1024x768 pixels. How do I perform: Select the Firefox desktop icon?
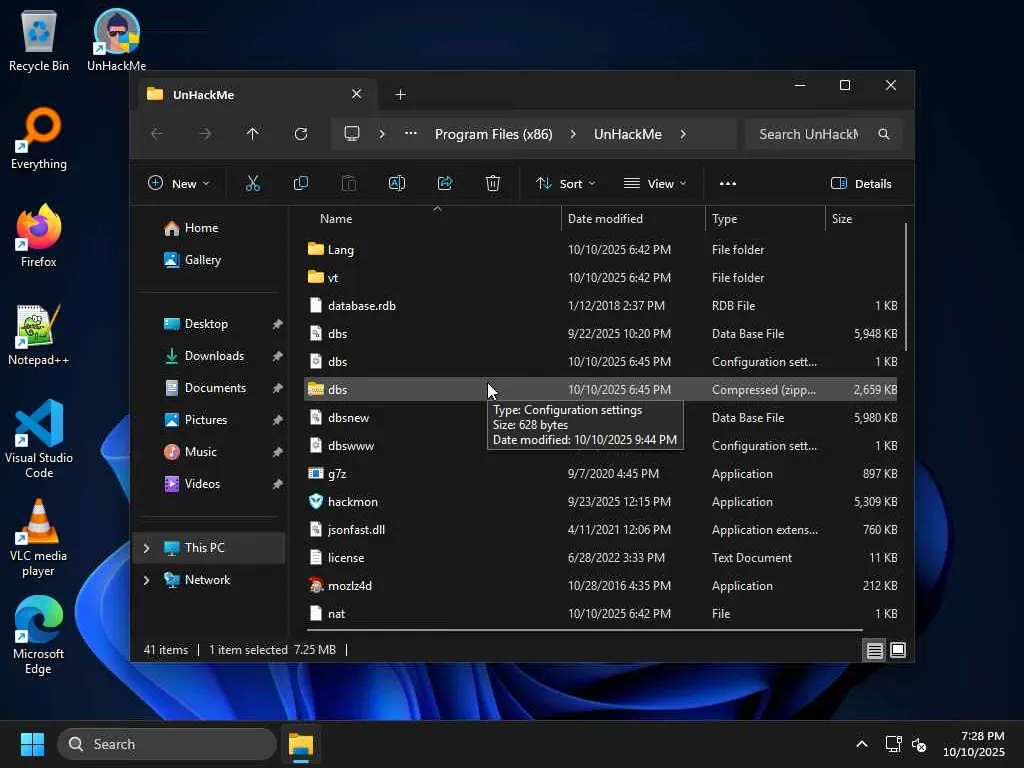[39, 236]
